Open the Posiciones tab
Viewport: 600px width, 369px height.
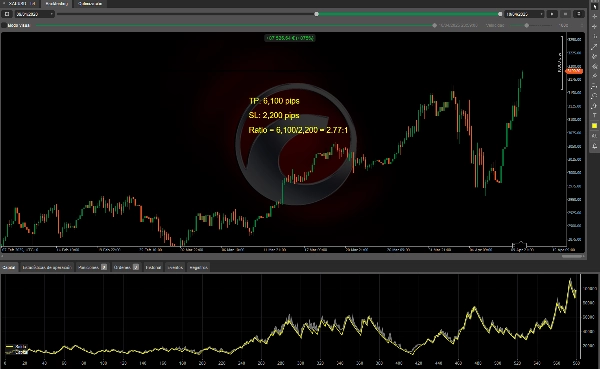tap(92, 267)
